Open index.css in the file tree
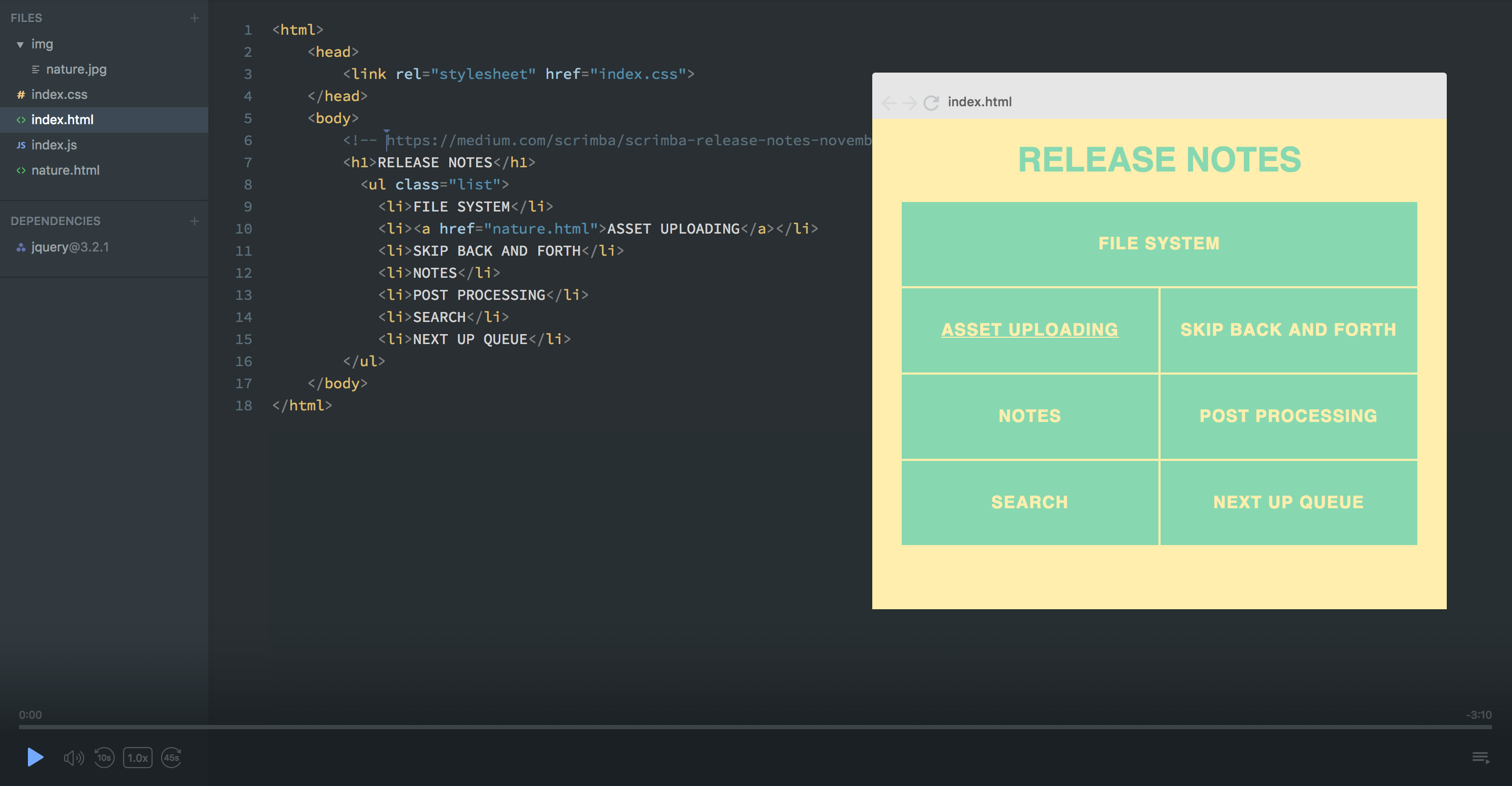The image size is (1512, 786). click(x=59, y=95)
